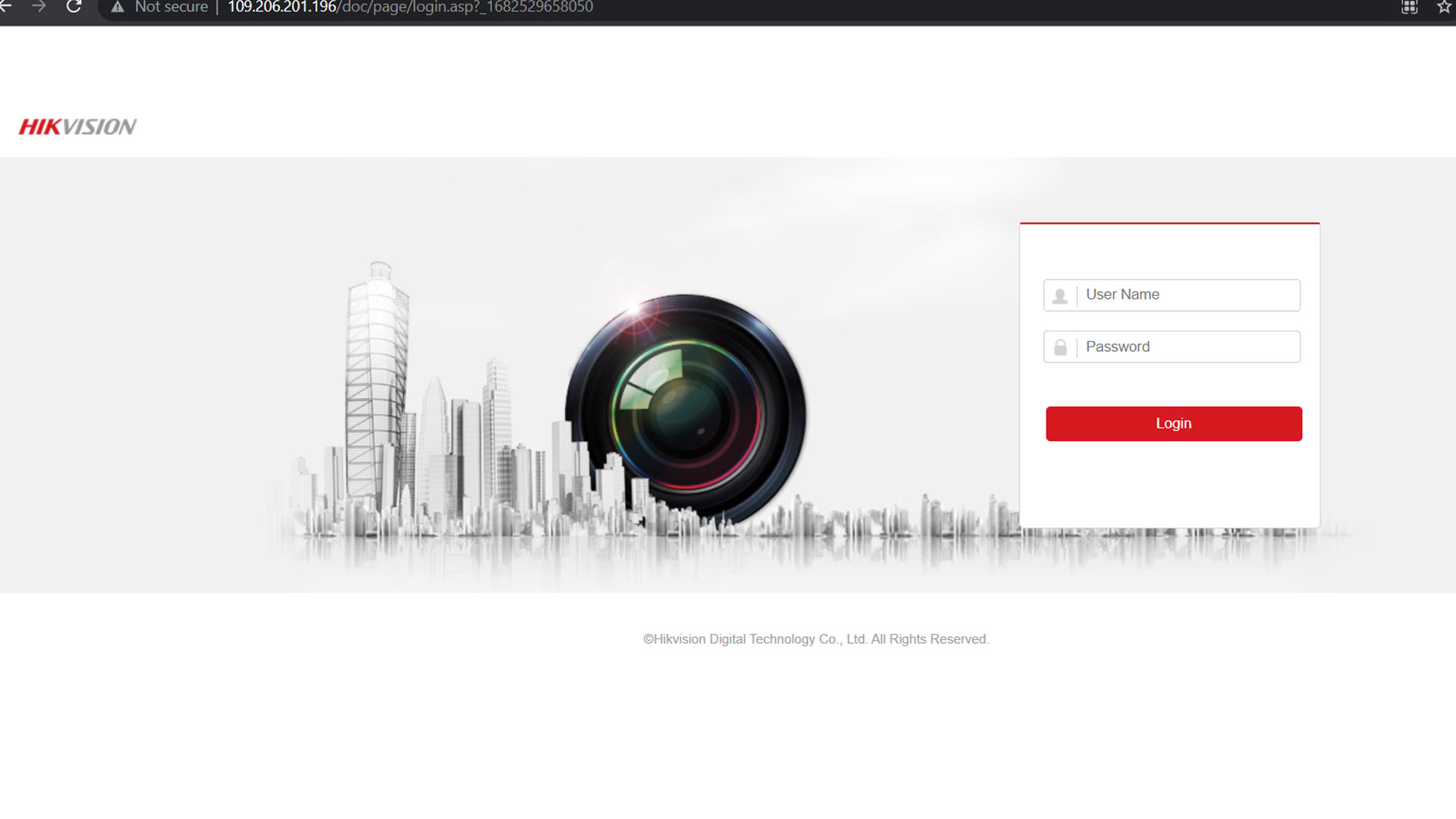Click the red Login button
Screen dimensions: 1456x819
coord(1174,423)
